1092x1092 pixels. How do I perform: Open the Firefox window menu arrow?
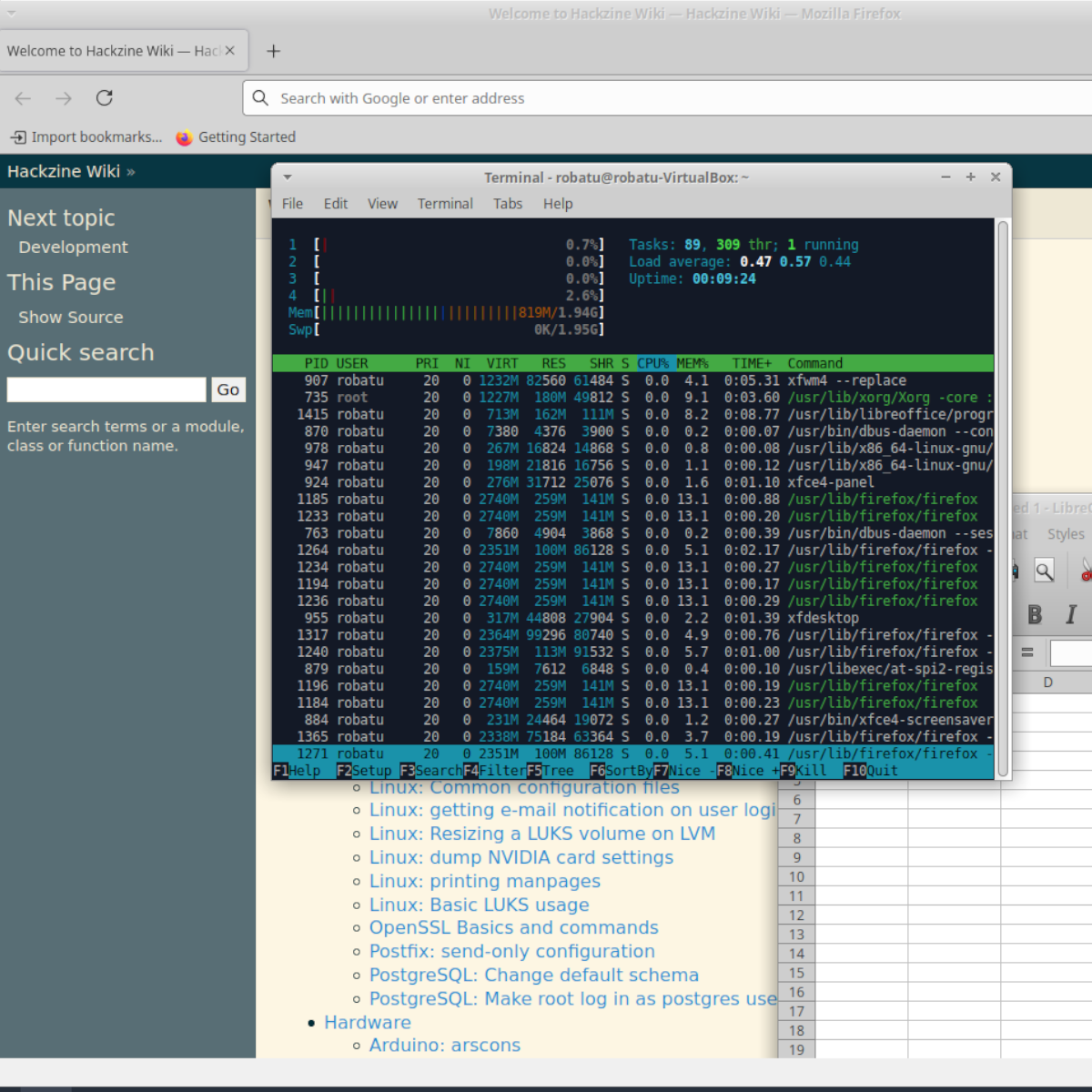(x=12, y=14)
